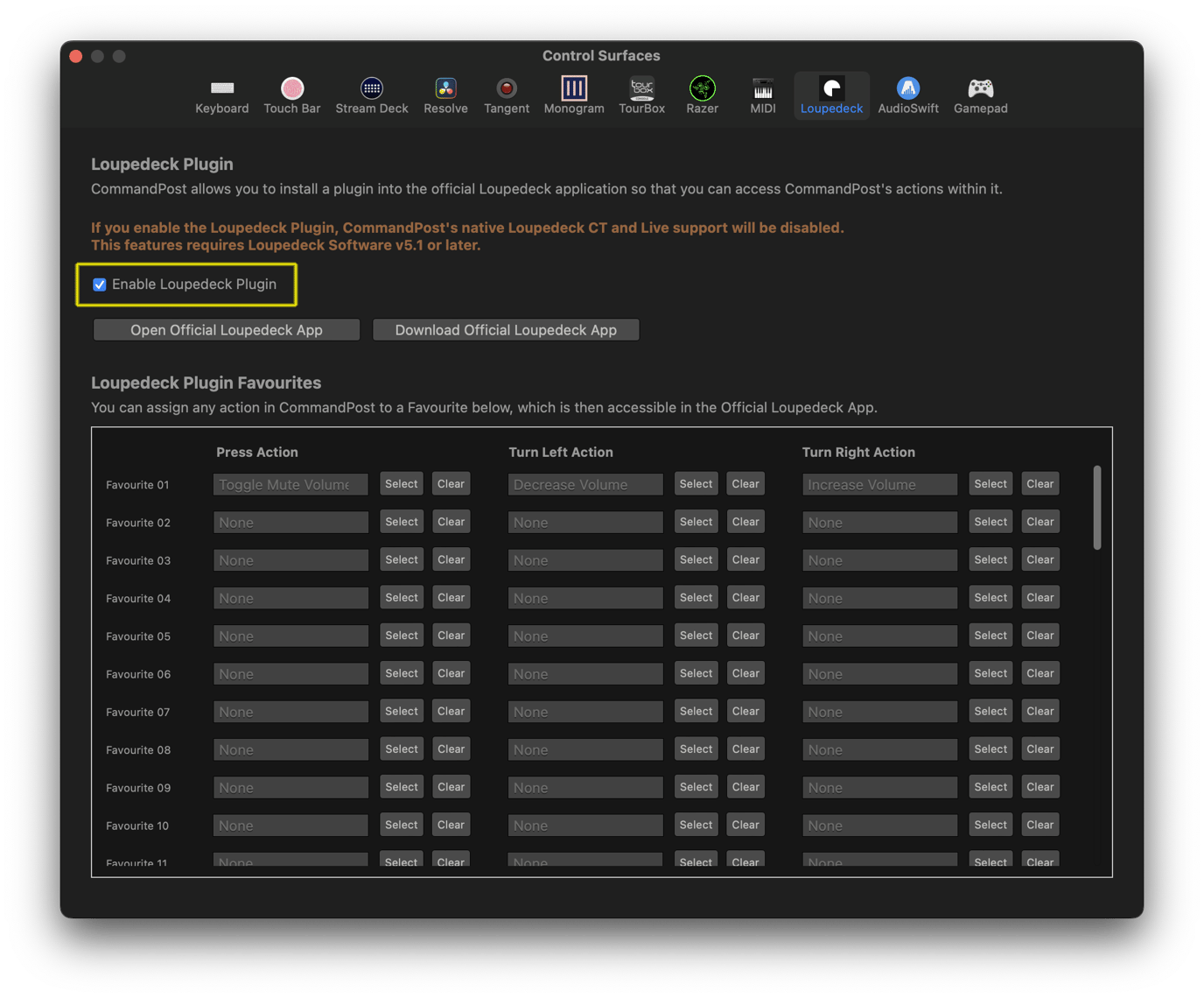Click the AudioSwift icon
Image resolution: width=1204 pixels, height=998 pixels.
[907, 95]
